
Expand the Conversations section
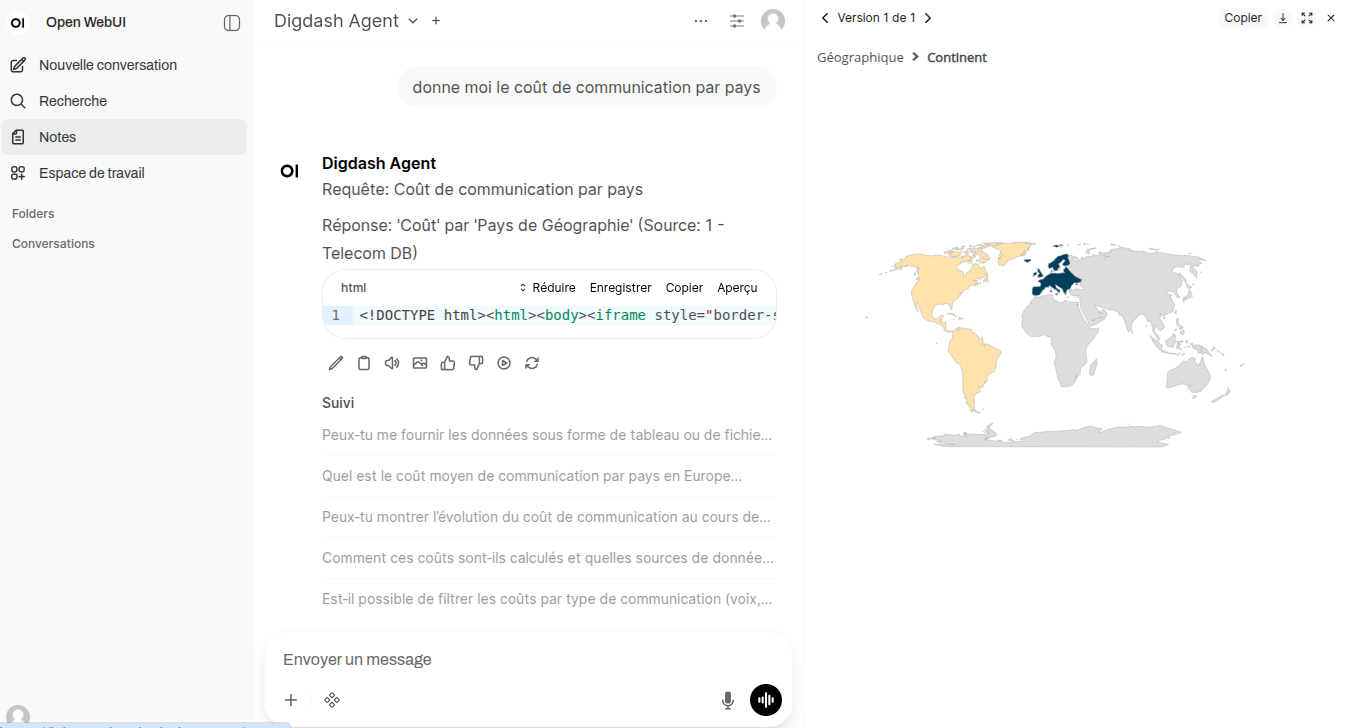pos(53,244)
